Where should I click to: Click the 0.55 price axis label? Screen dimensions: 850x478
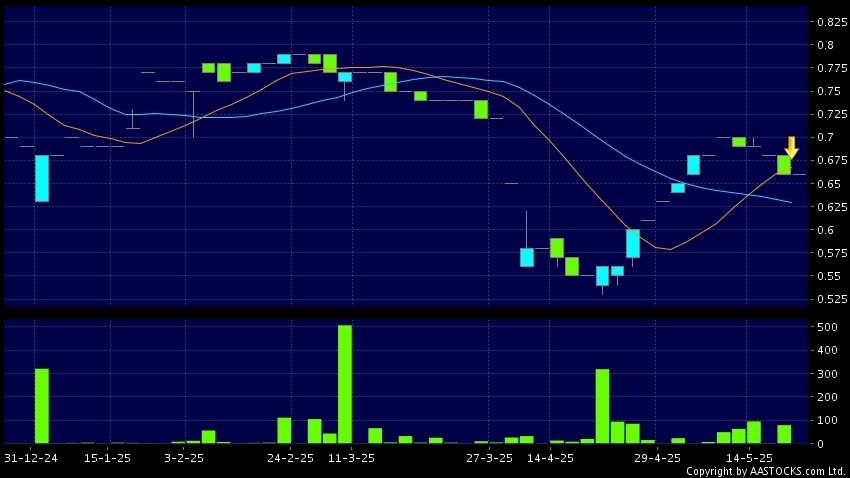pos(829,276)
